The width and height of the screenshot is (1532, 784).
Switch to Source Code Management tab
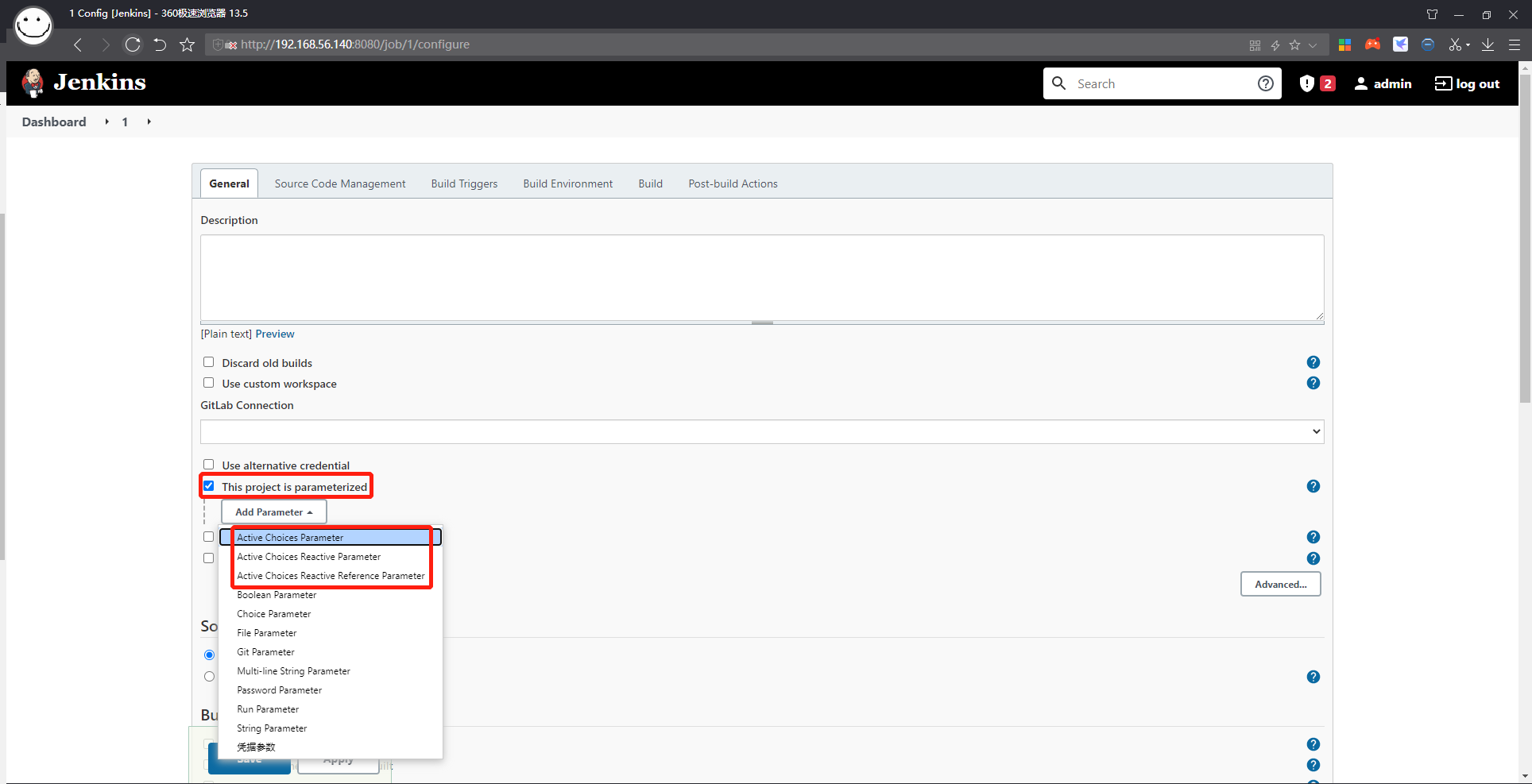point(340,183)
